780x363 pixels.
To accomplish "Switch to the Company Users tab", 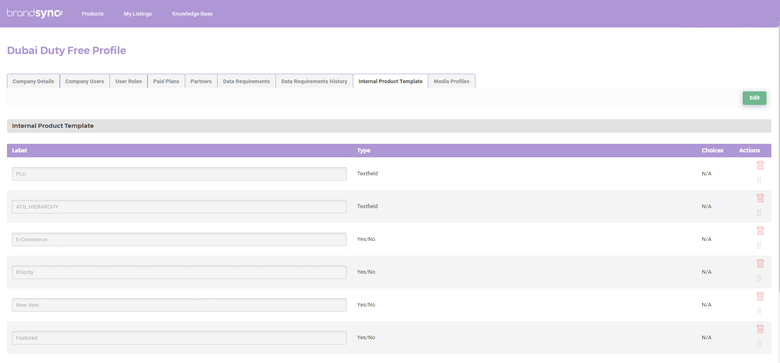I will tap(85, 81).
